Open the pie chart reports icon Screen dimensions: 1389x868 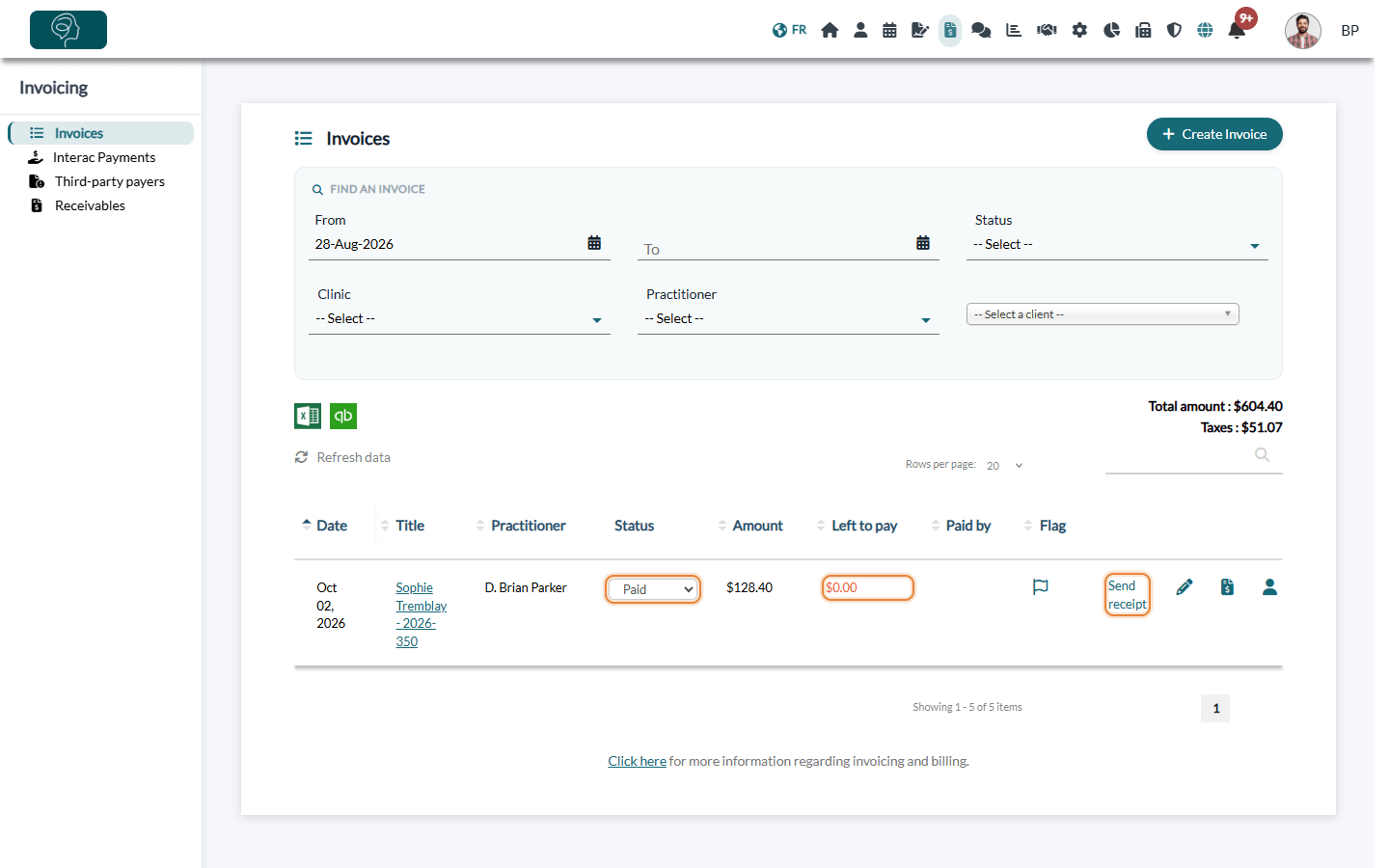click(x=1111, y=30)
